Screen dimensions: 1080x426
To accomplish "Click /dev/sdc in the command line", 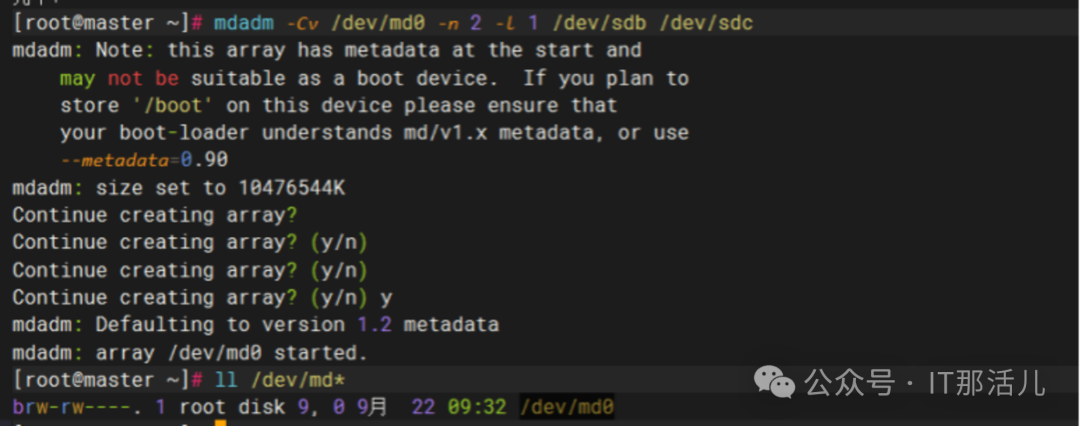I will pyautogui.click(x=706, y=23).
